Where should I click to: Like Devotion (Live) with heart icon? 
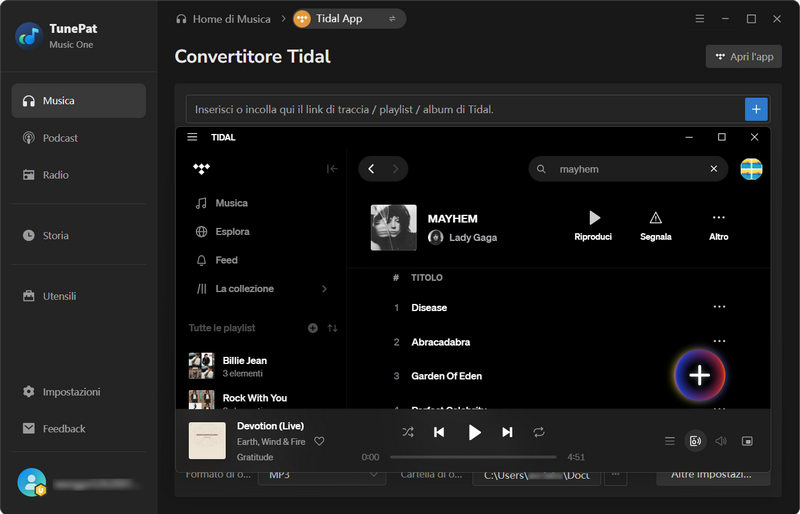click(319, 441)
